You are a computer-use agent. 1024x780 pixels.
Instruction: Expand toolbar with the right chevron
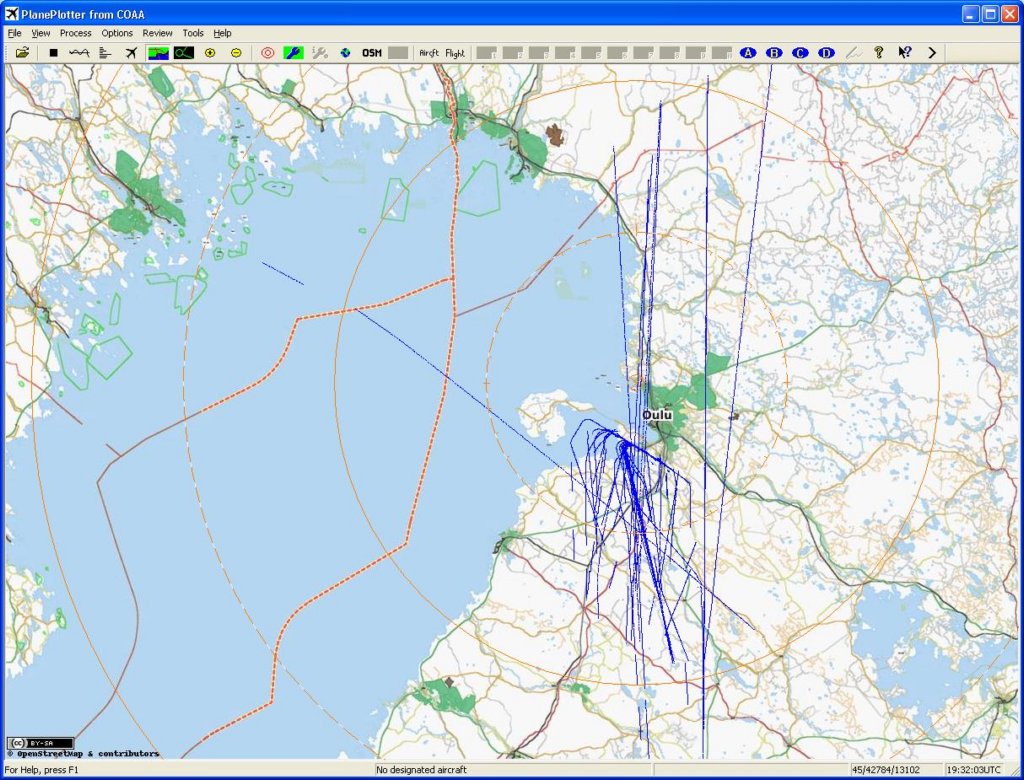(x=932, y=53)
